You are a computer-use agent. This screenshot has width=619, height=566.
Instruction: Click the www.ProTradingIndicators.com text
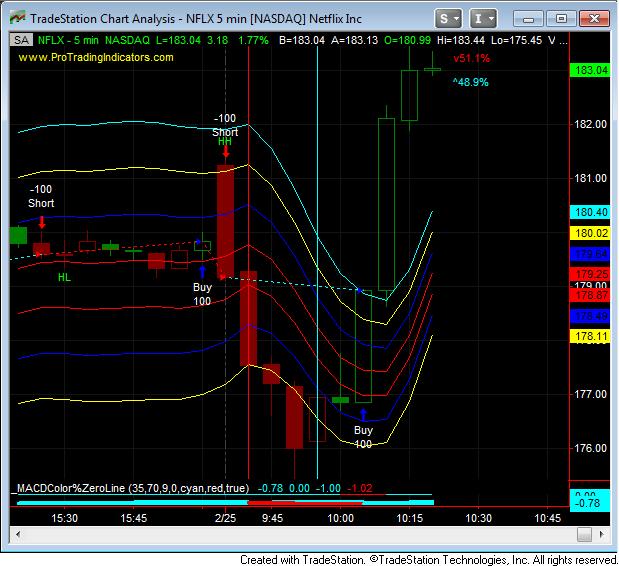click(x=96, y=58)
